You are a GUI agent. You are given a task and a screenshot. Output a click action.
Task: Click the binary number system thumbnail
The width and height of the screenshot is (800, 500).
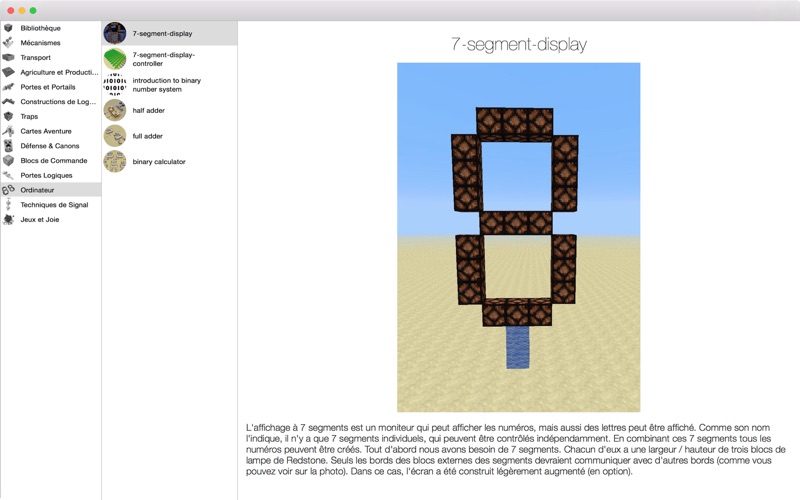point(115,85)
